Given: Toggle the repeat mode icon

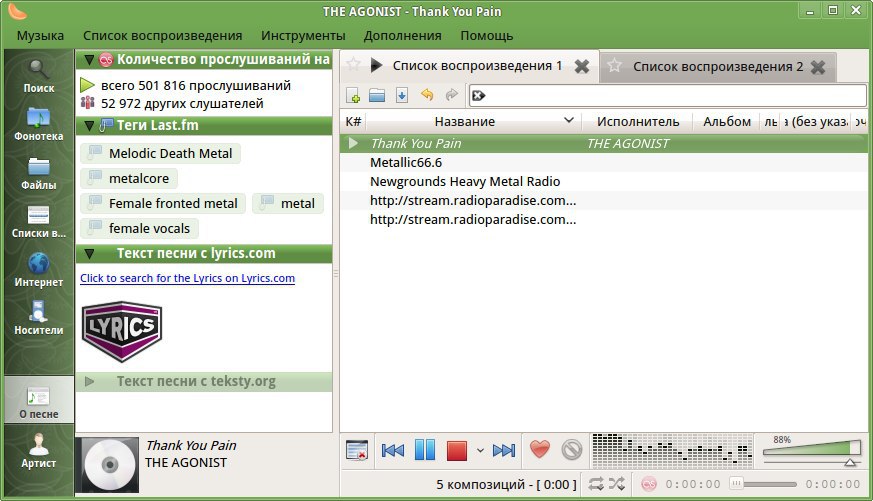Looking at the screenshot, I should [x=596, y=484].
